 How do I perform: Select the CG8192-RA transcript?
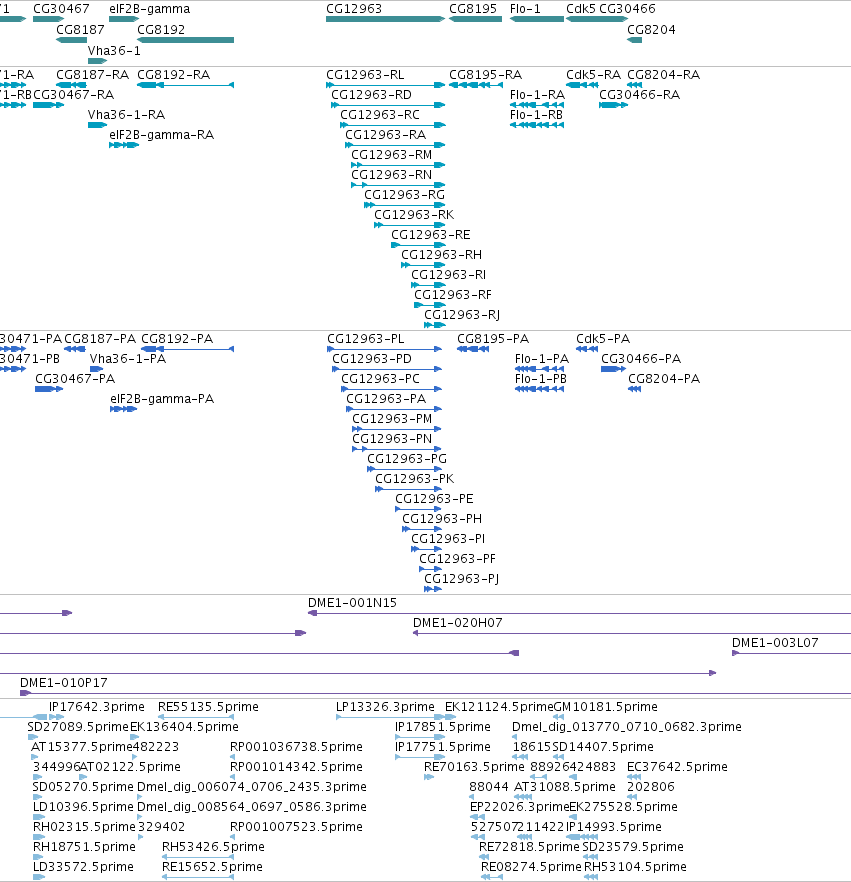coord(186,85)
